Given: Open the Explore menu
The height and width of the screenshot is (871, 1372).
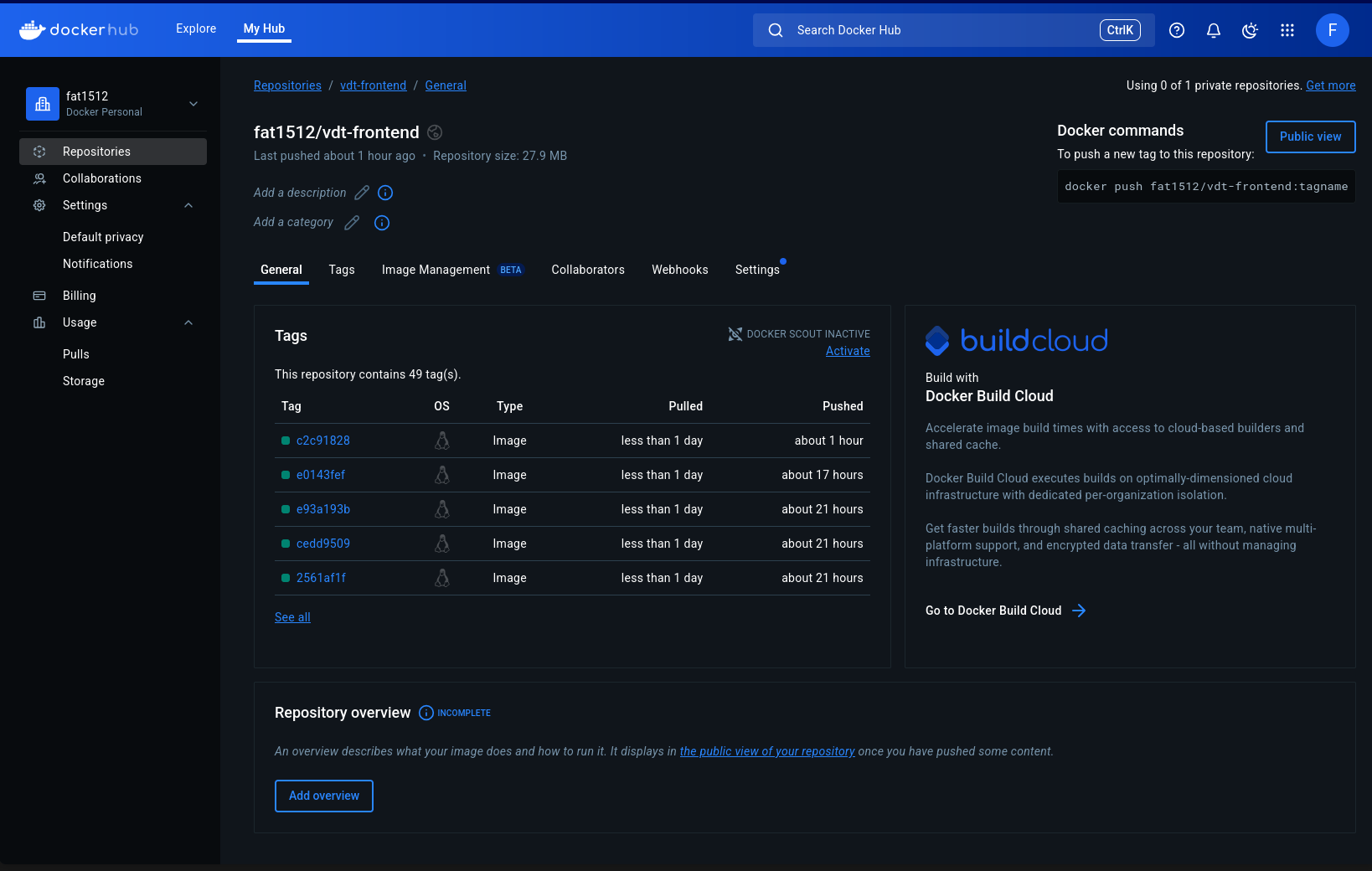Looking at the screenshot, I should click(196, 28).
